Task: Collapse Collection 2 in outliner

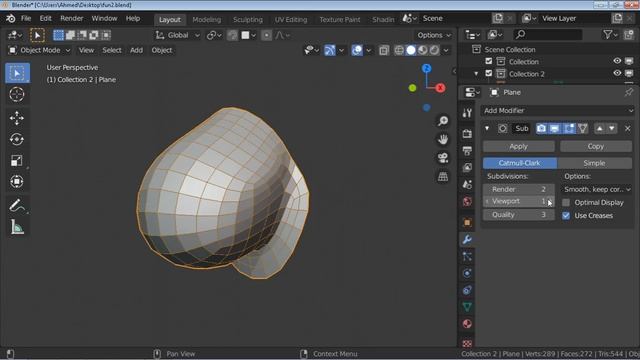Action: coord(476,74)
